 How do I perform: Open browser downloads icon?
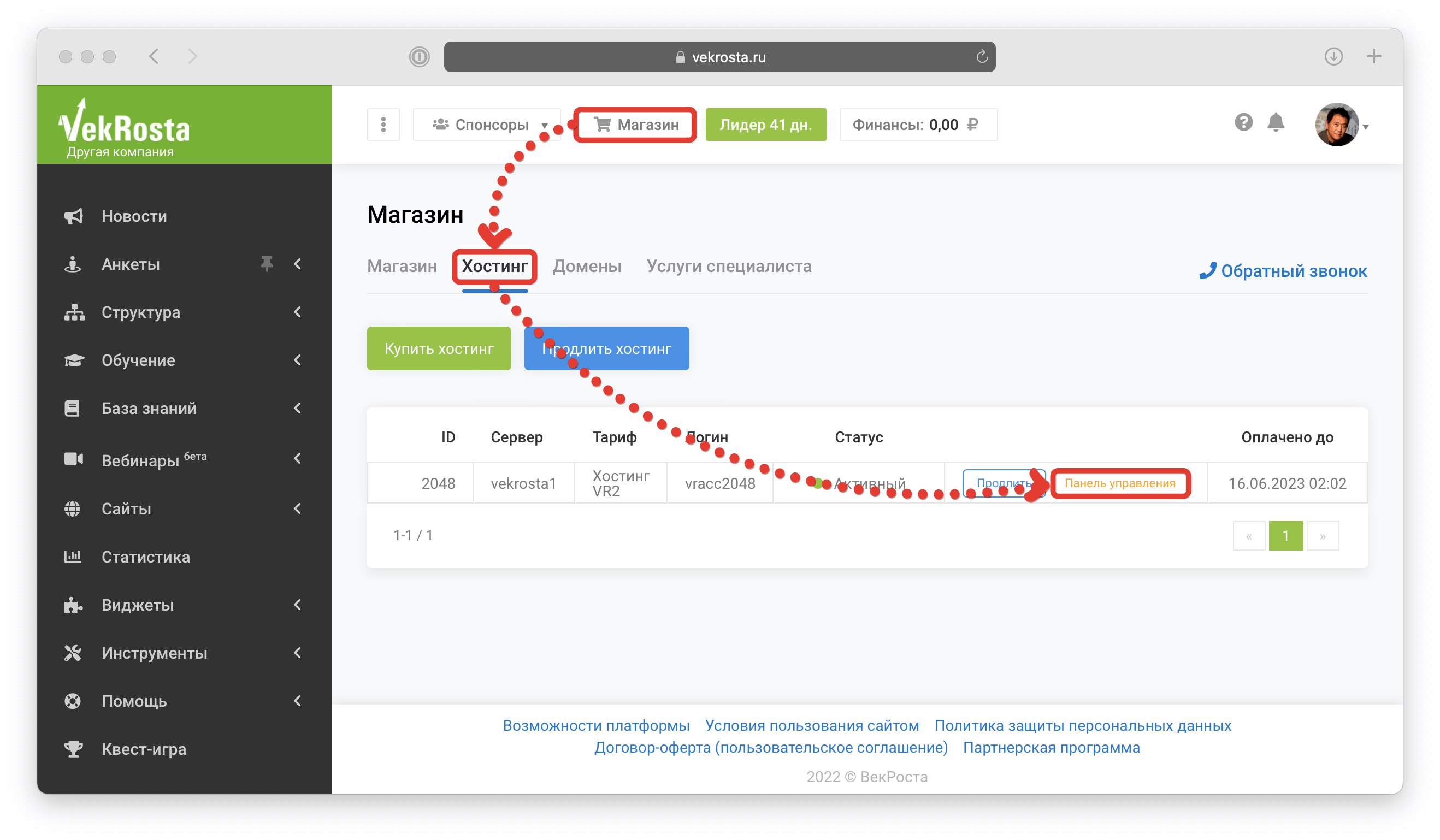pos(1333,56)
